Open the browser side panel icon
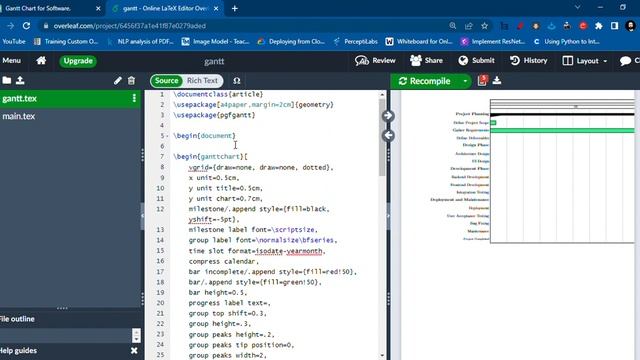 (x=615, y=26)
